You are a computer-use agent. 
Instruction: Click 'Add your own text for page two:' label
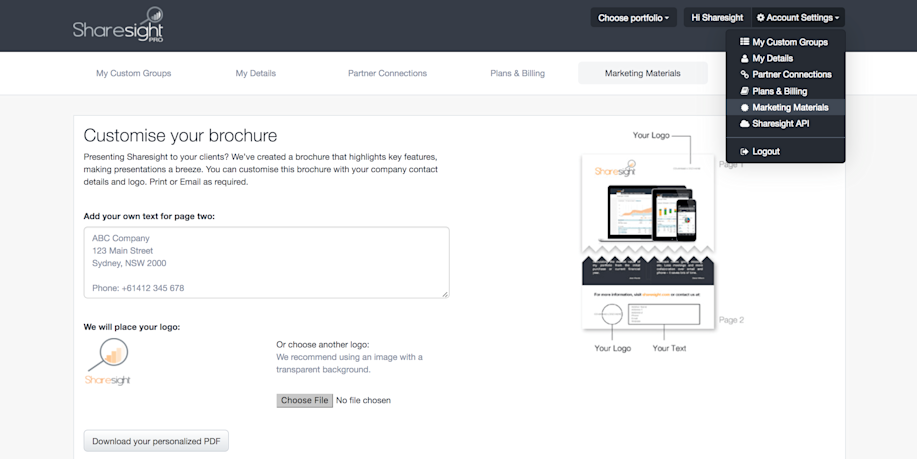[149, 216]
